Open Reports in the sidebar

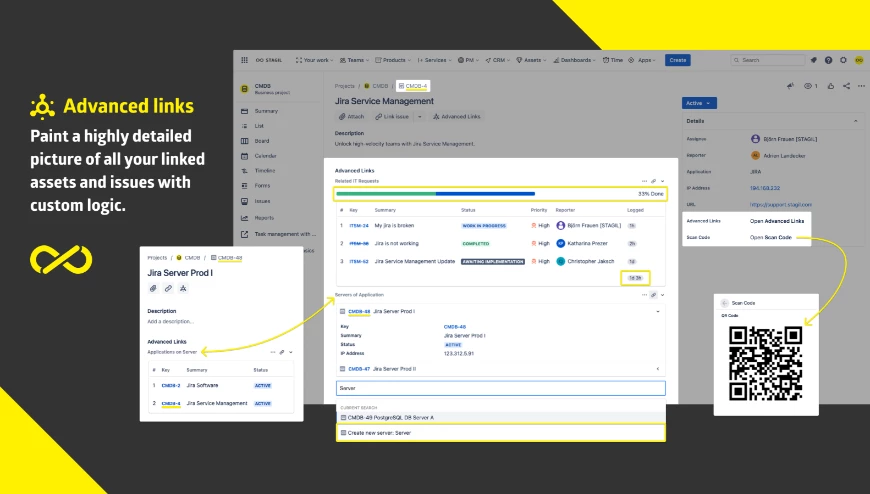point(264,218)
